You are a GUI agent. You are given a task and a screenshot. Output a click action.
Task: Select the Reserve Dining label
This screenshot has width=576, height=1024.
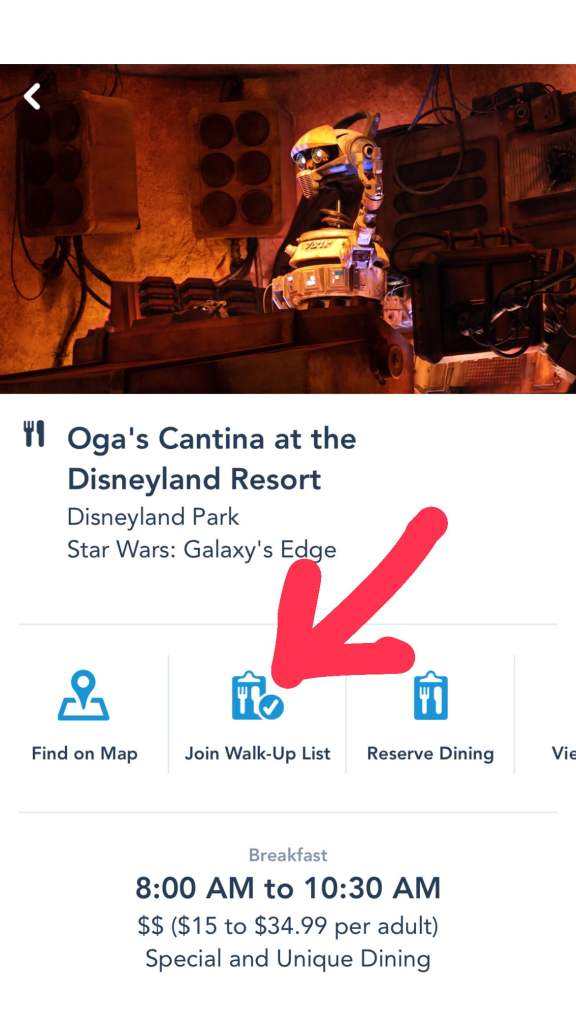point(430,754)
